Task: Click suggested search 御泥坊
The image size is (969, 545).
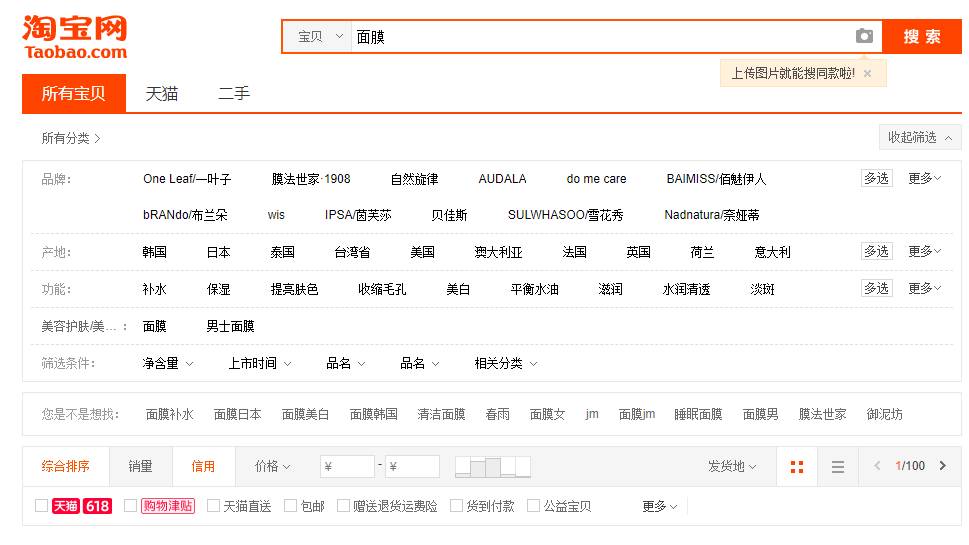Action: [x=884, y=414]
